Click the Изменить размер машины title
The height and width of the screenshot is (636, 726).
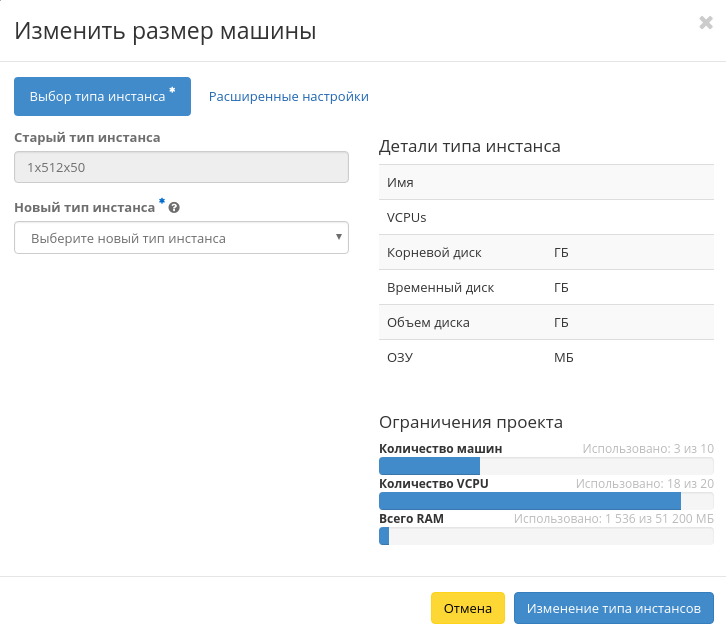click(x=165, y=32)
